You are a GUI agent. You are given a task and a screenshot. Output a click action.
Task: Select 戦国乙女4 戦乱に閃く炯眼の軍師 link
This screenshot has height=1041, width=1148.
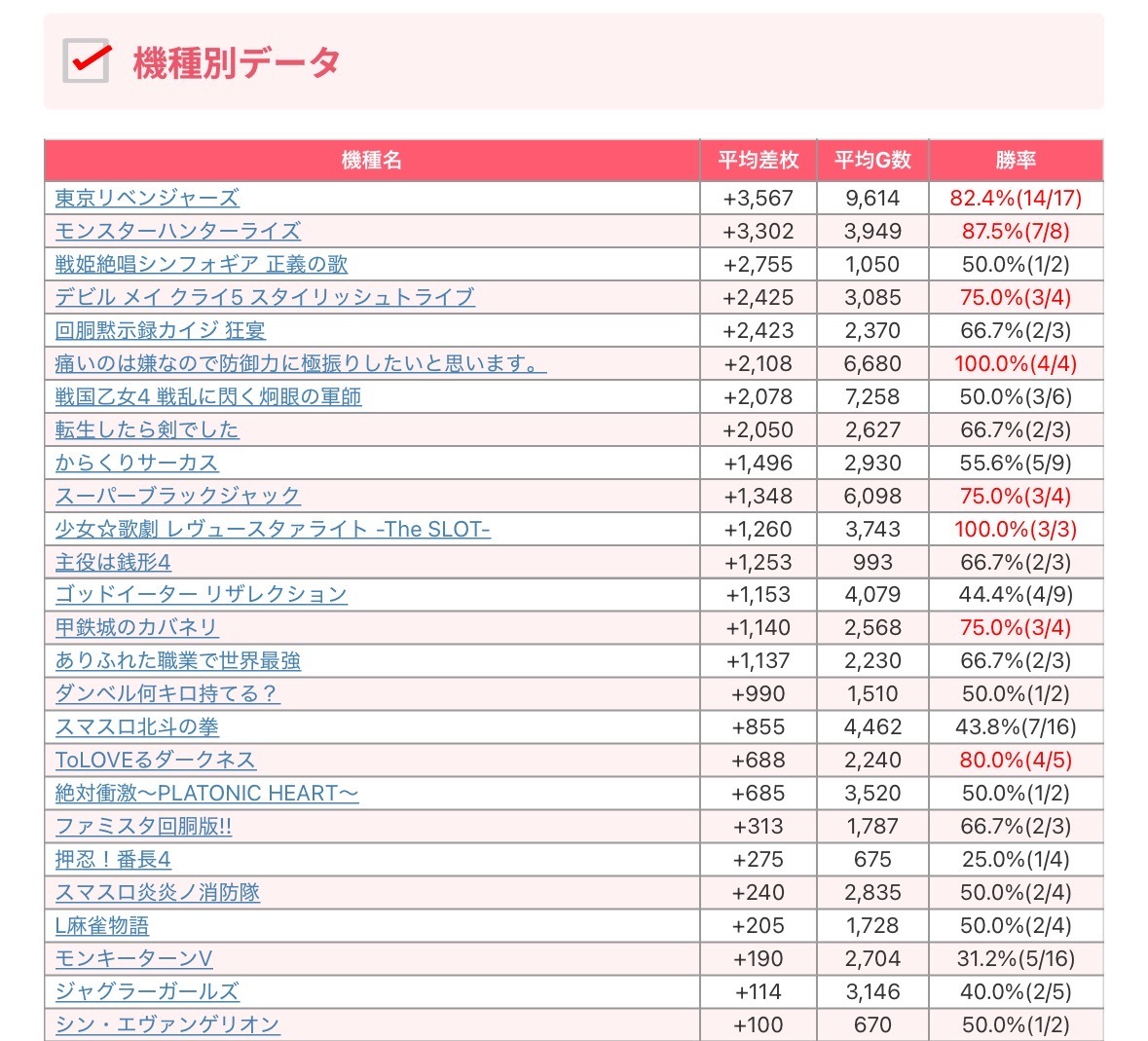208,396
